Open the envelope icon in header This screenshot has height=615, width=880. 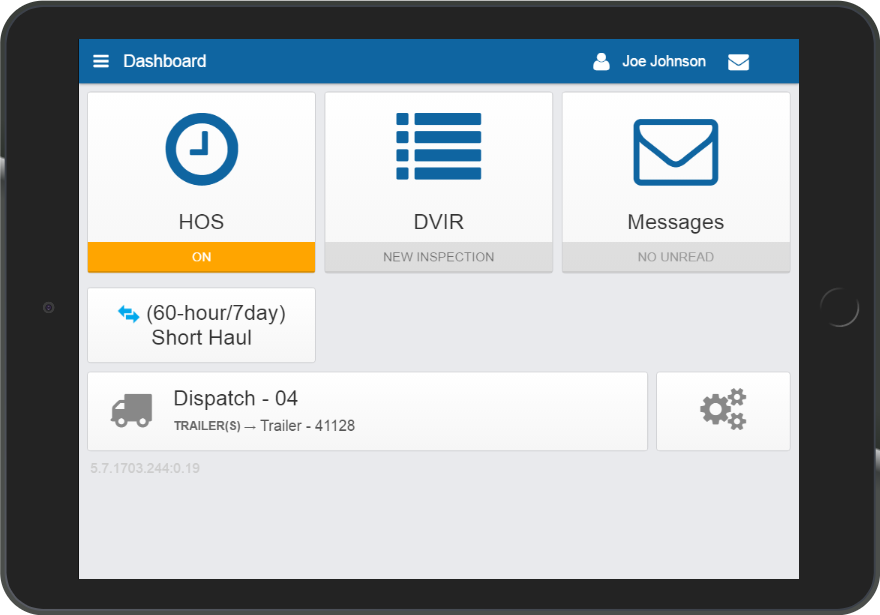(738, 62)
